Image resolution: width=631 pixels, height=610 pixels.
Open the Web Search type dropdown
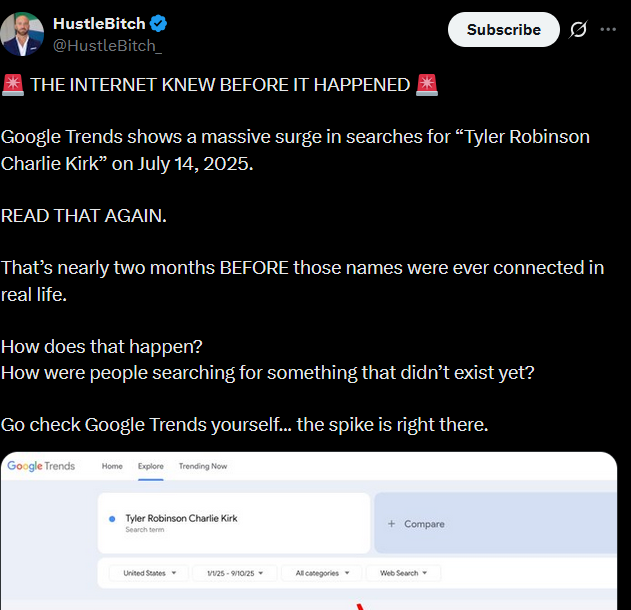403,573
